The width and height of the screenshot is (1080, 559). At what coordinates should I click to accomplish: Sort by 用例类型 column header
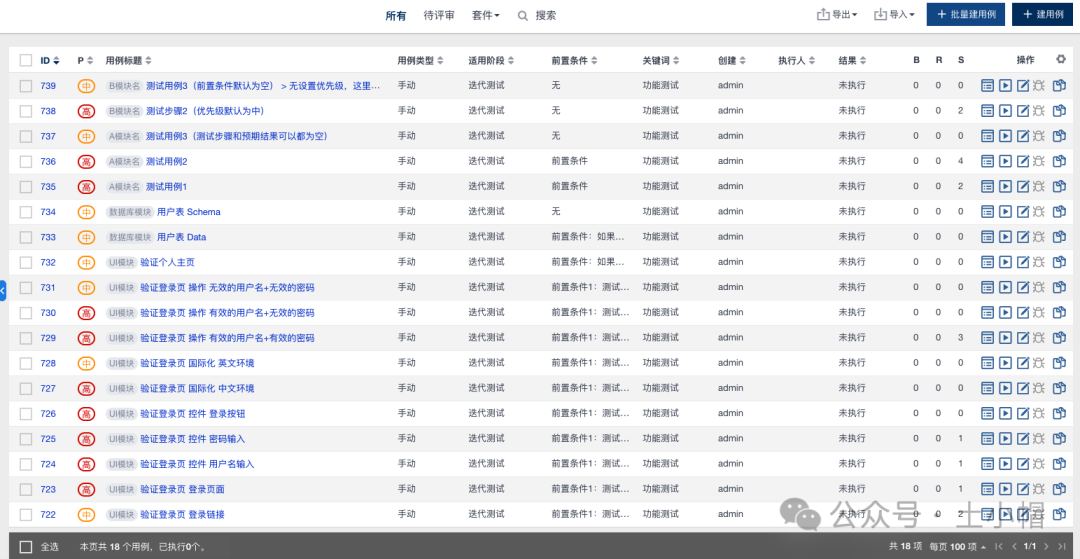(421, 61)
